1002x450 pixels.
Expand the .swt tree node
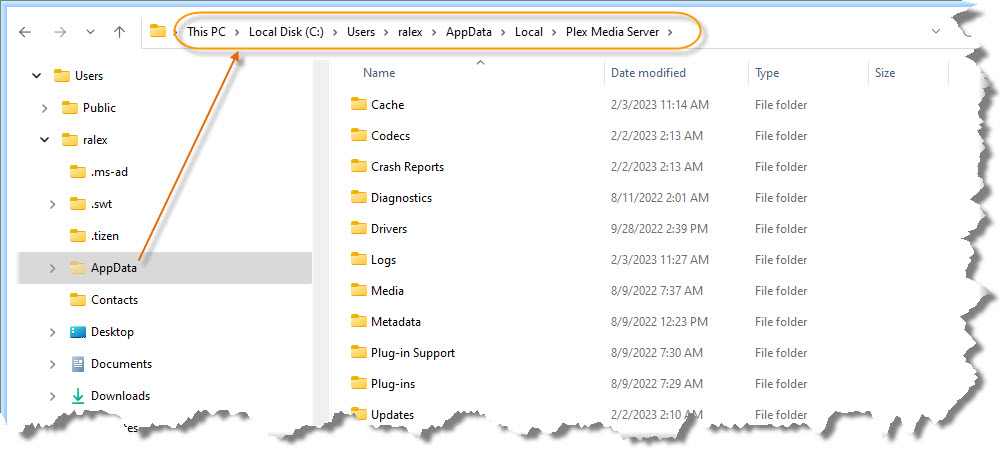(52, 204)
